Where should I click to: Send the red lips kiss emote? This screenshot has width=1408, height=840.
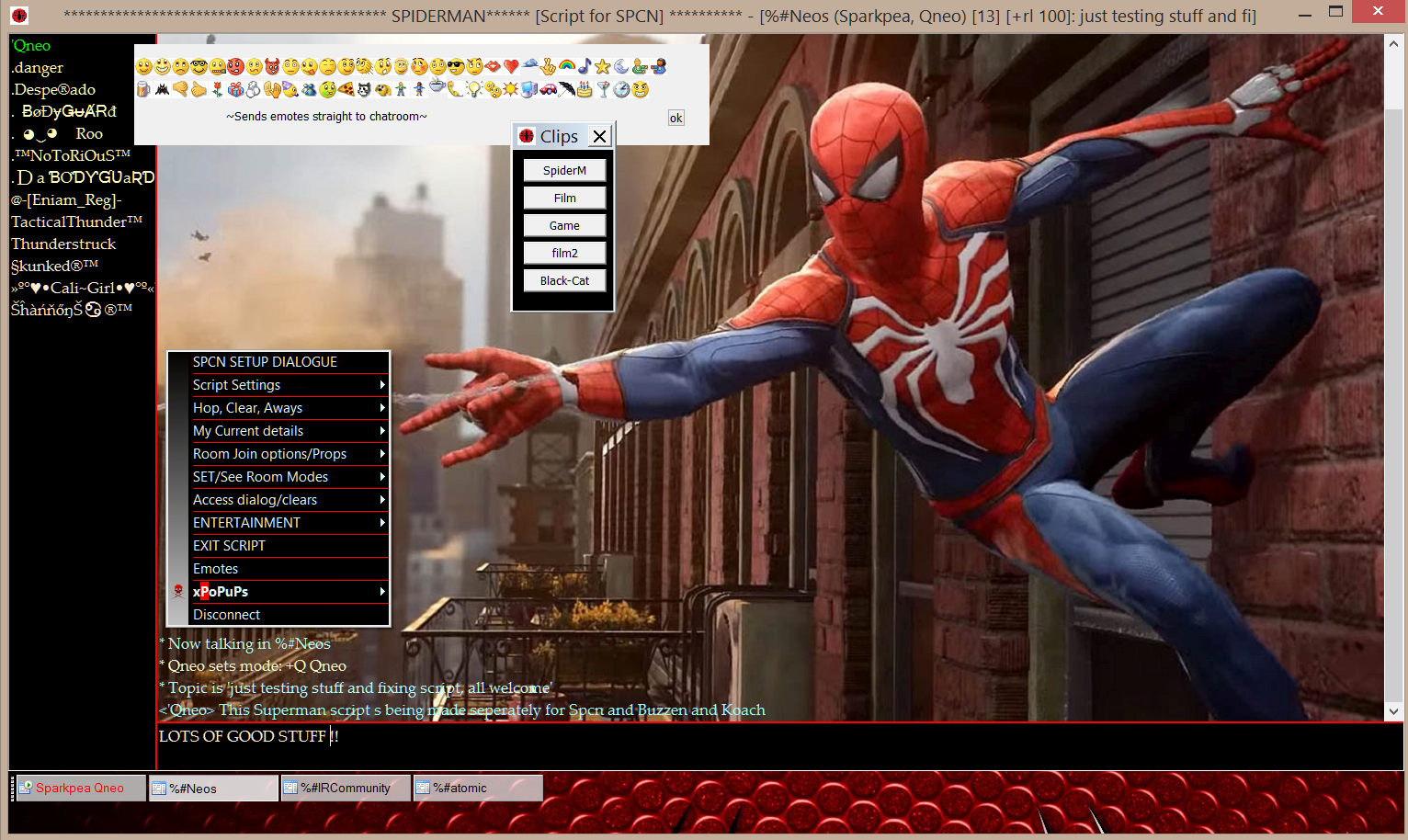tap(493, 66)
